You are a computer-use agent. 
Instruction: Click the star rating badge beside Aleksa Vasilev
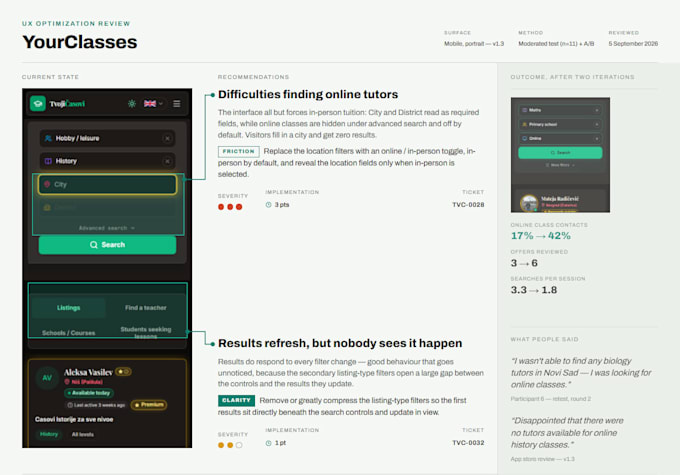tap(124, 372)
